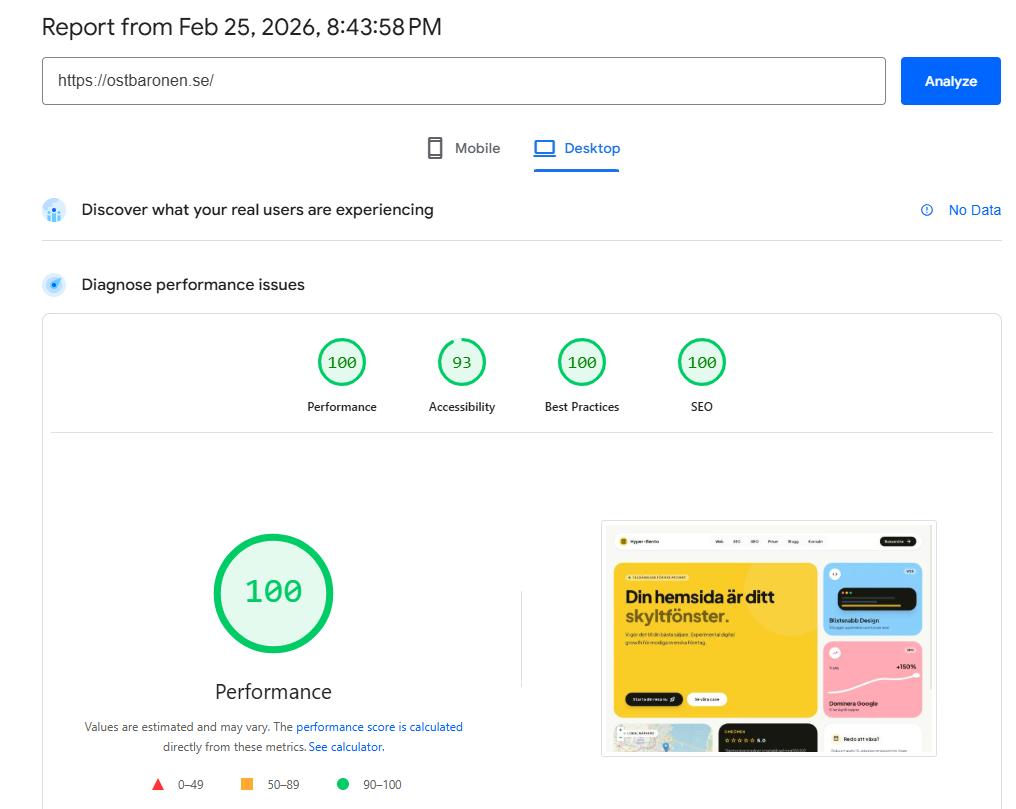Viewport: 1016px width, 809px height.
Task: Click the Analyze button
Action: pyautogui.click(x=950, y=81)
